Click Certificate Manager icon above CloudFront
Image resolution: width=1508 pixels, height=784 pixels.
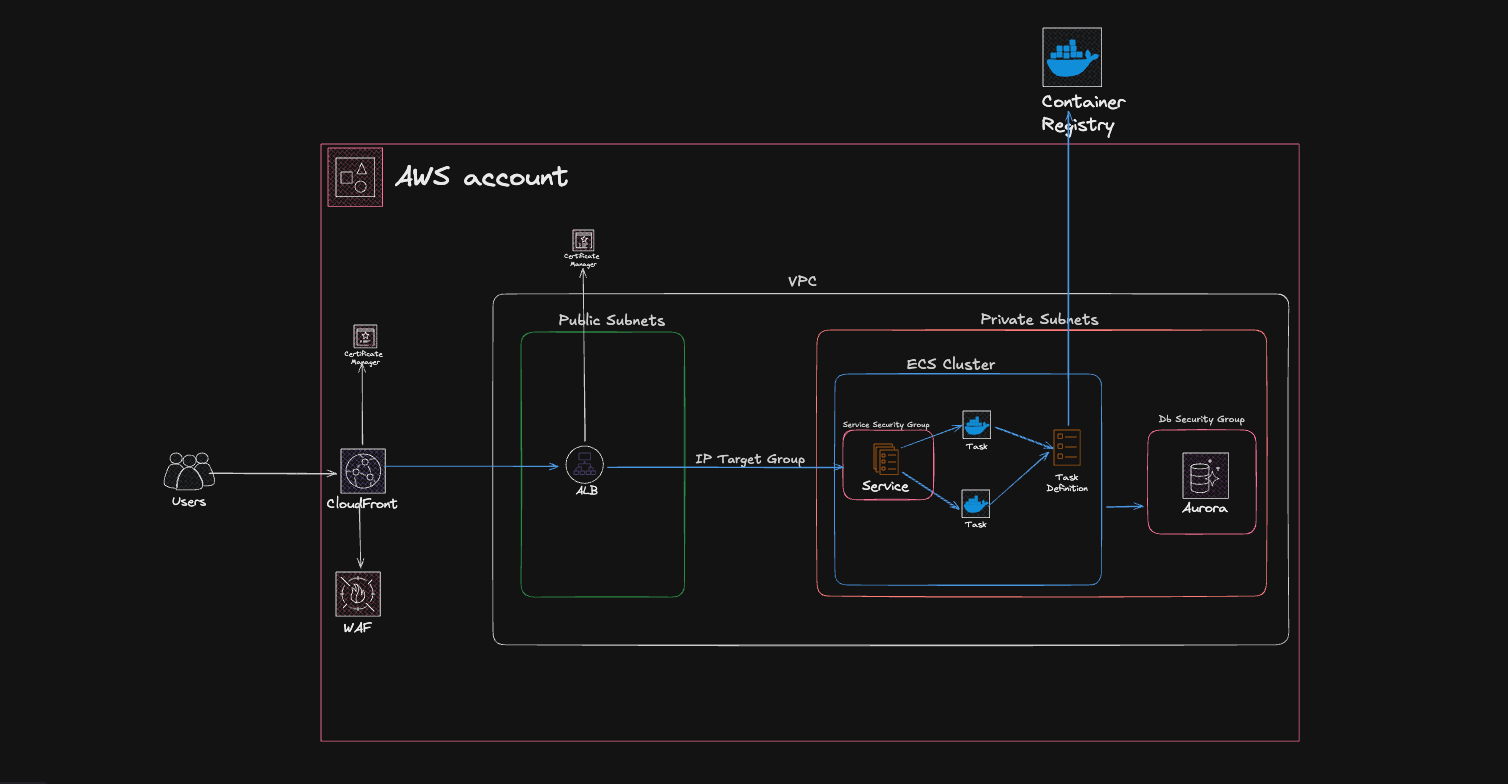point(365,336)
